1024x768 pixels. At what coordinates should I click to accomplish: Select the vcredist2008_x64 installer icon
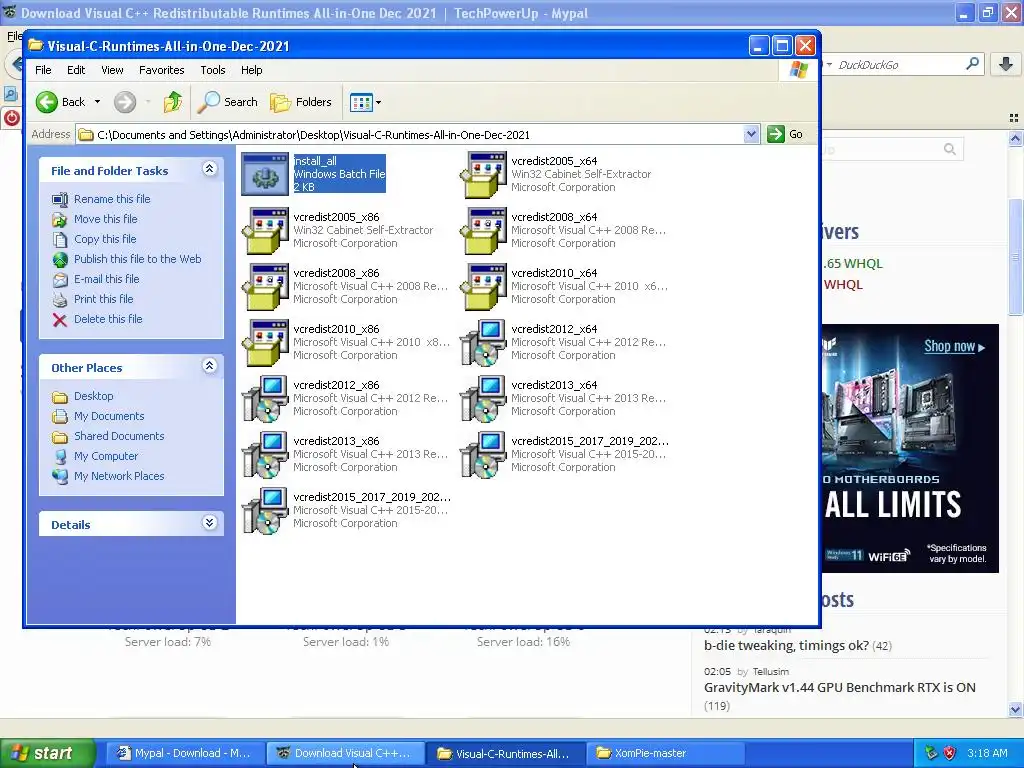(483, 230)
